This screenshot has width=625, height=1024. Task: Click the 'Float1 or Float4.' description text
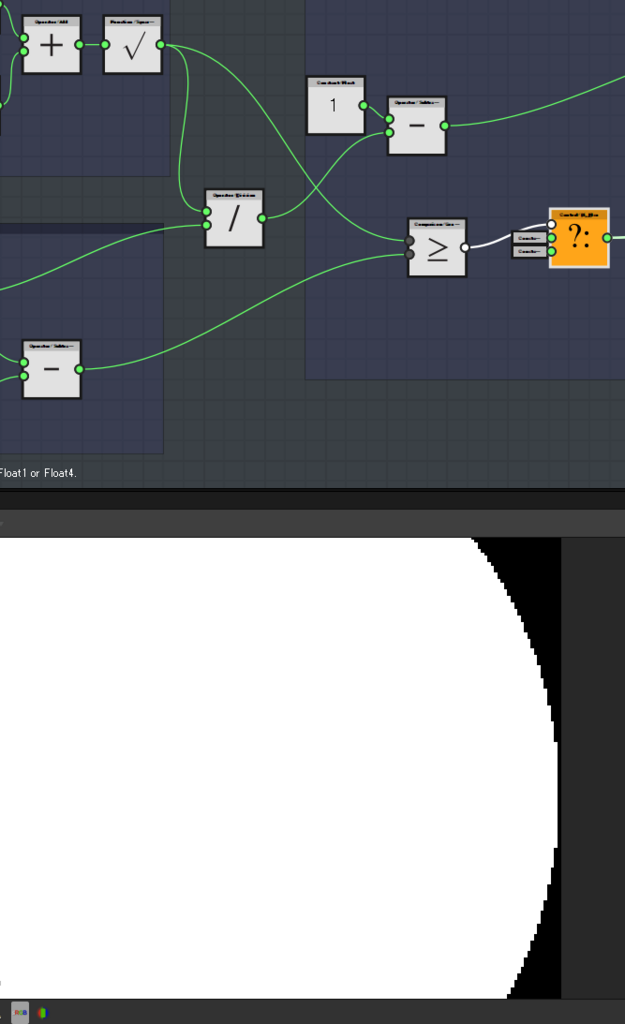(x=38, y=473)
